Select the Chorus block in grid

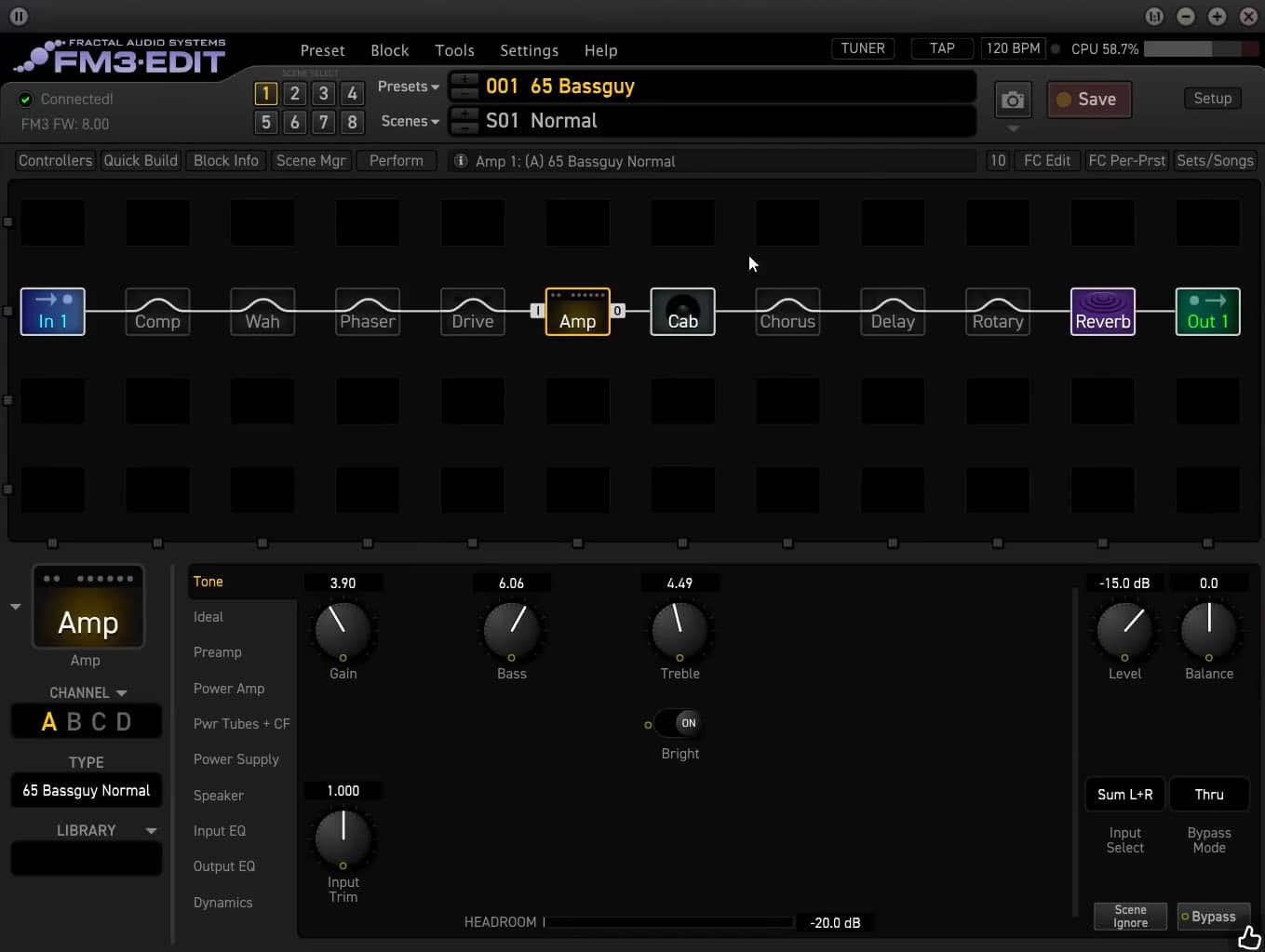coord(787,312)
